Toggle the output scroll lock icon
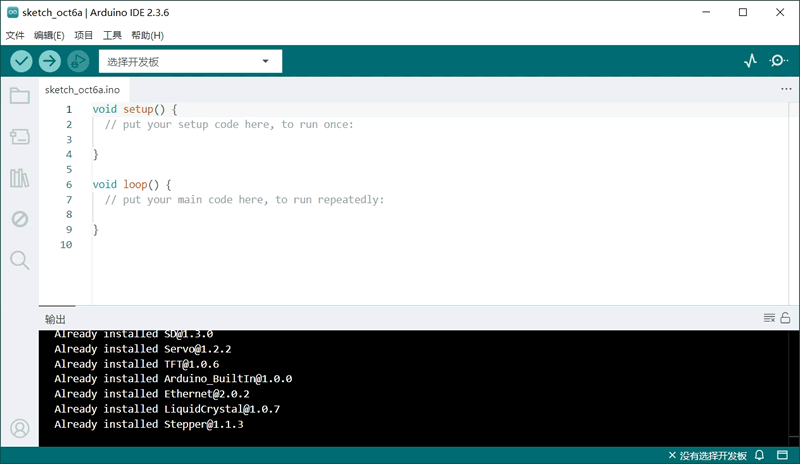The height and width of the screenshot is (464, 800). pyautogui.click(x=785, y=318)
